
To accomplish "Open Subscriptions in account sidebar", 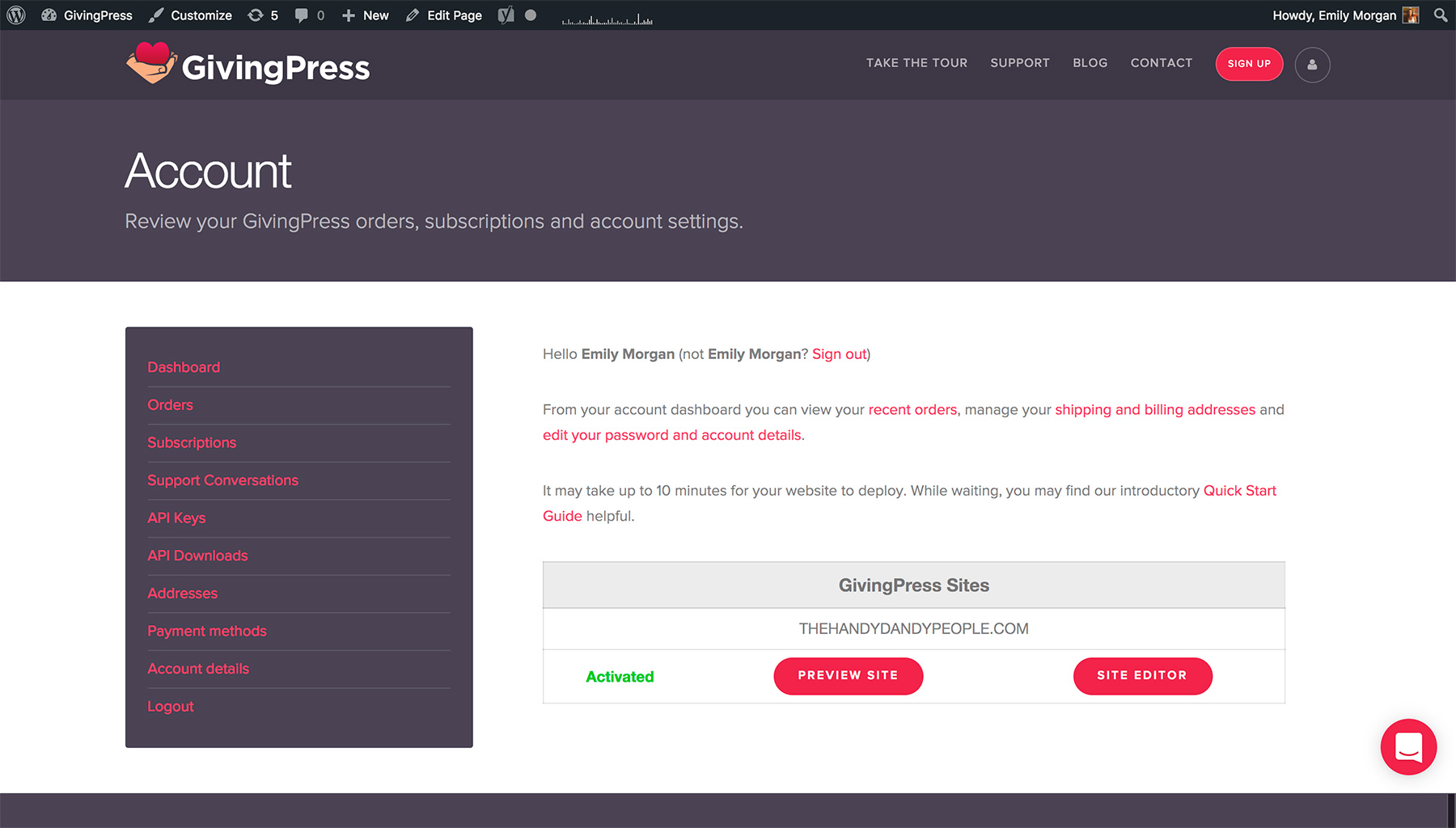I will [192, 443].
